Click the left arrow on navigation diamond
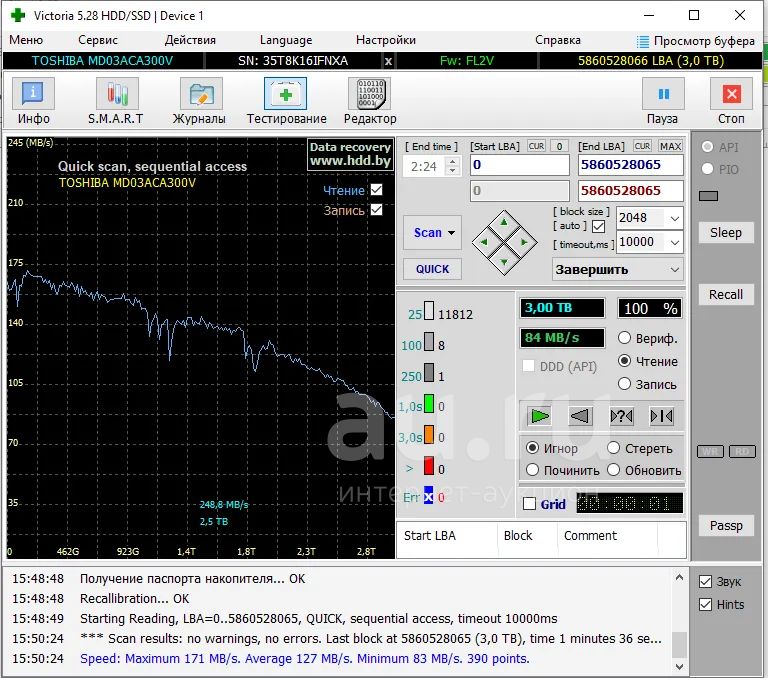The image size is (768, 678). [484, 242]
